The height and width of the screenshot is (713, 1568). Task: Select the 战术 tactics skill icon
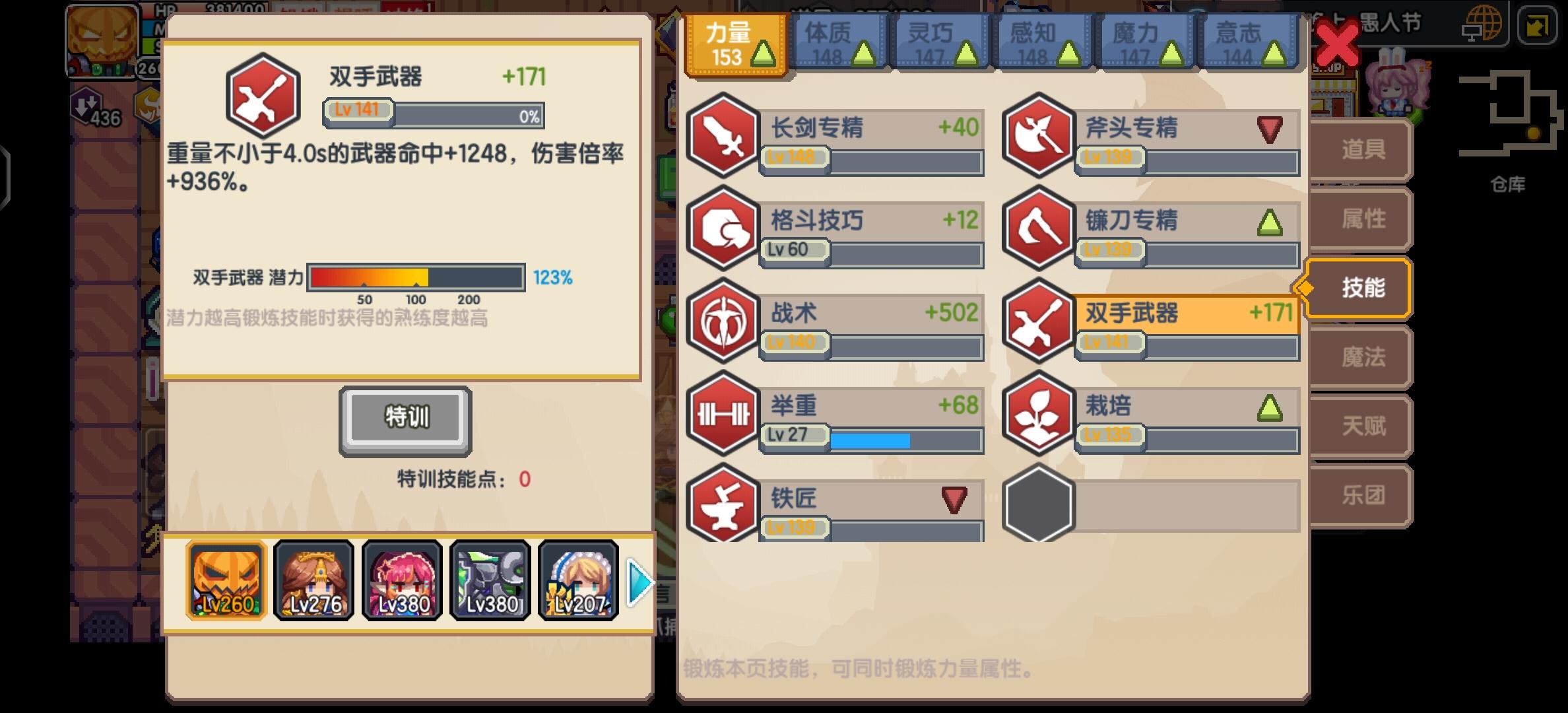(x=723, y=320)
